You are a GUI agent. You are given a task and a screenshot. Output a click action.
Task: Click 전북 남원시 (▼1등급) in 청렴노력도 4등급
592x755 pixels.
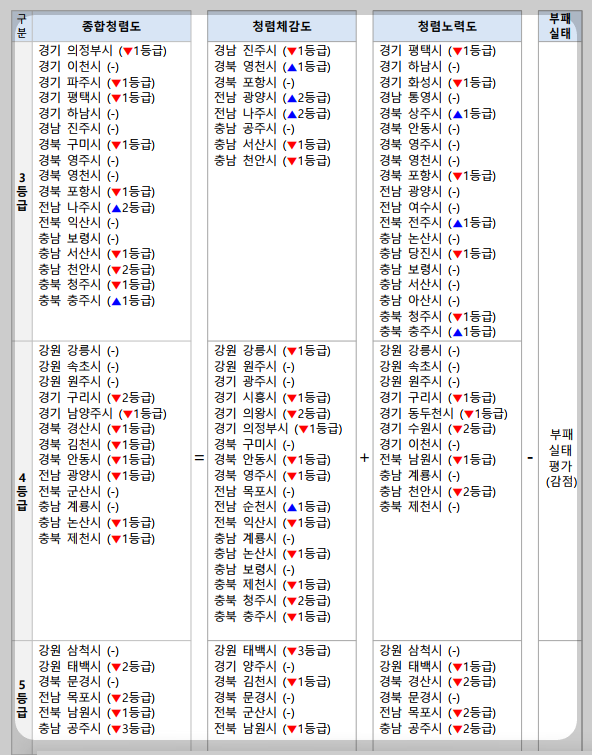click(x=437, y=460)
